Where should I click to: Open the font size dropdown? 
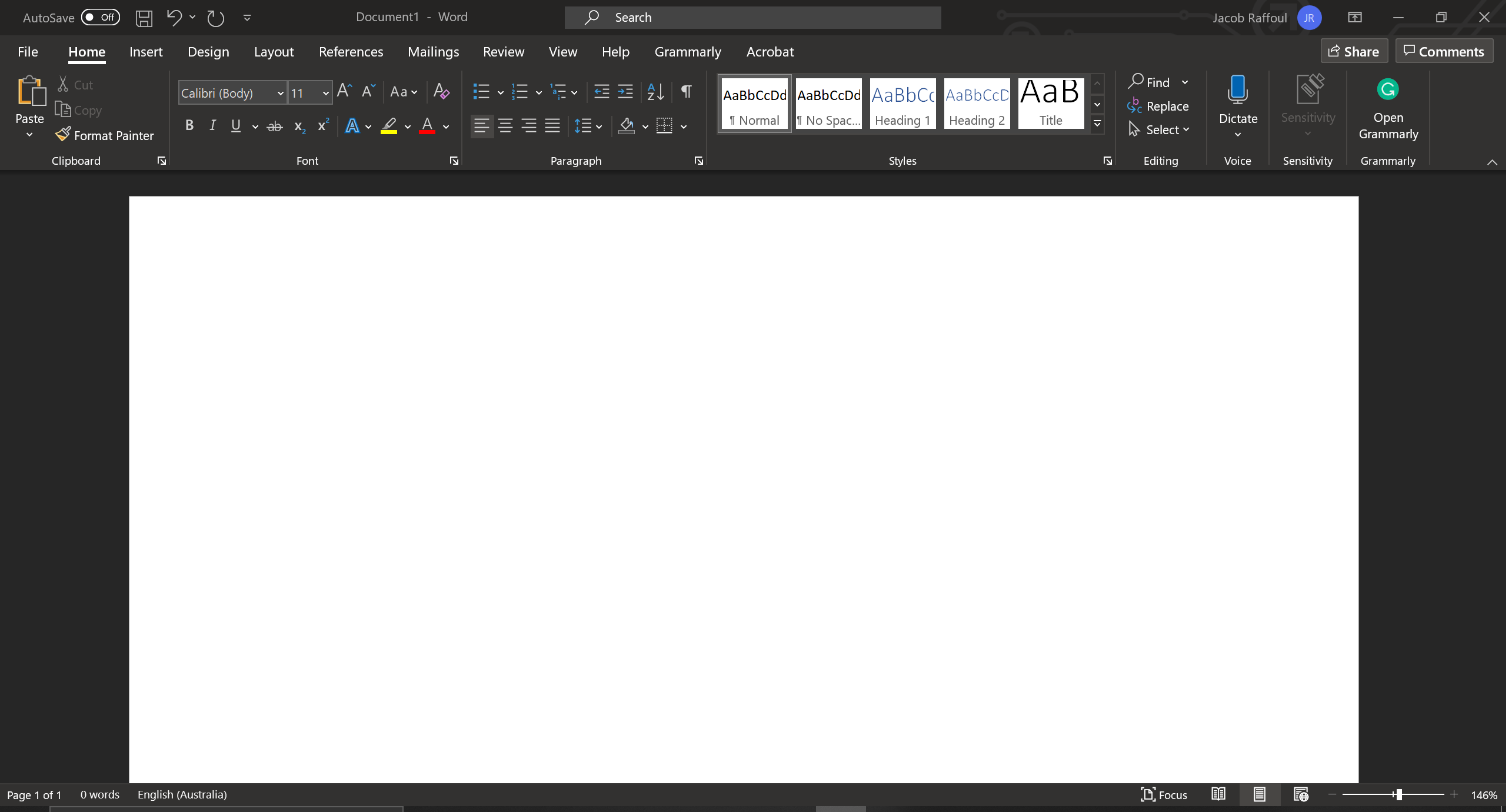point(325,93)
